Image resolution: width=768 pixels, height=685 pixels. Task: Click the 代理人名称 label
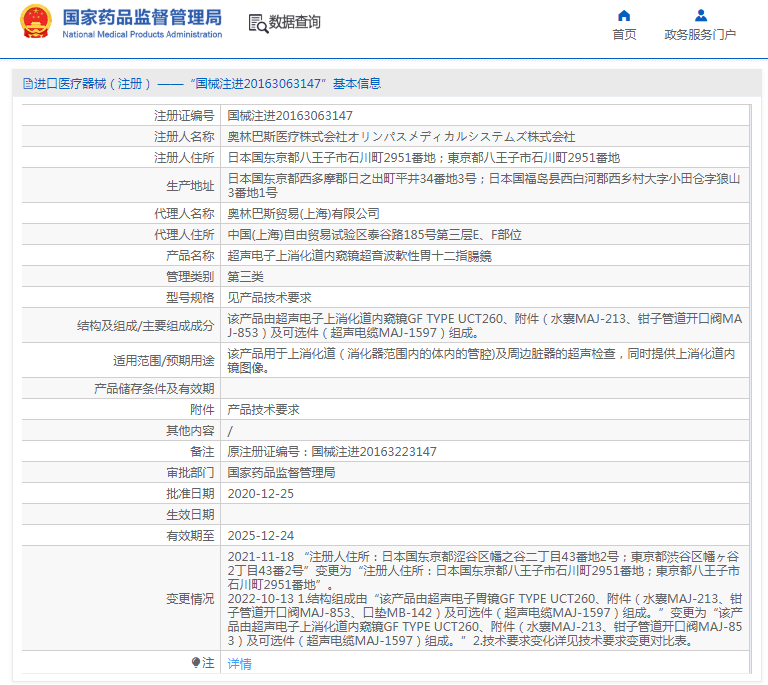coord(184,213)
